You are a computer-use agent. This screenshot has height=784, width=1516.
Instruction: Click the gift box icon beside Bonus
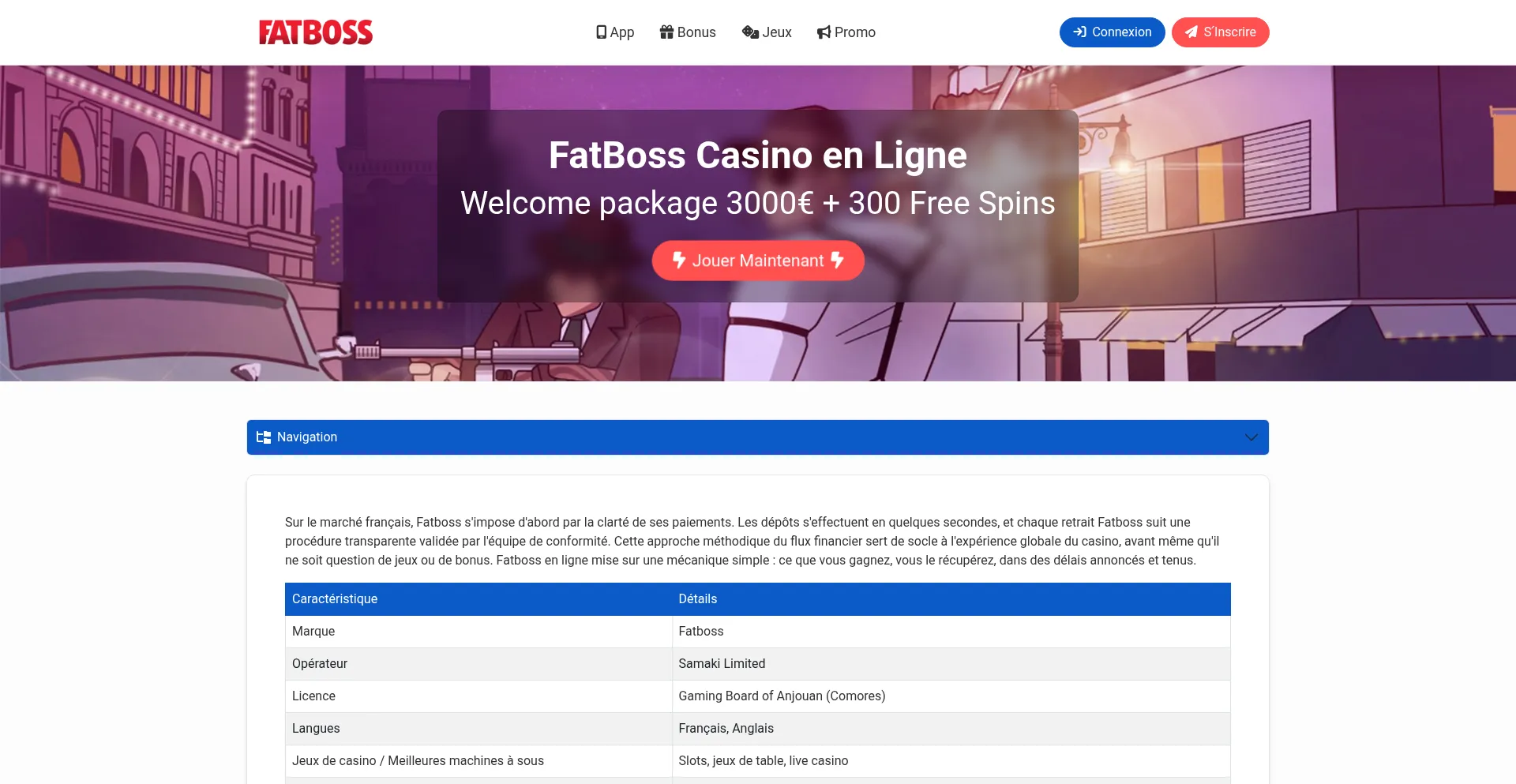coord(667,32)
